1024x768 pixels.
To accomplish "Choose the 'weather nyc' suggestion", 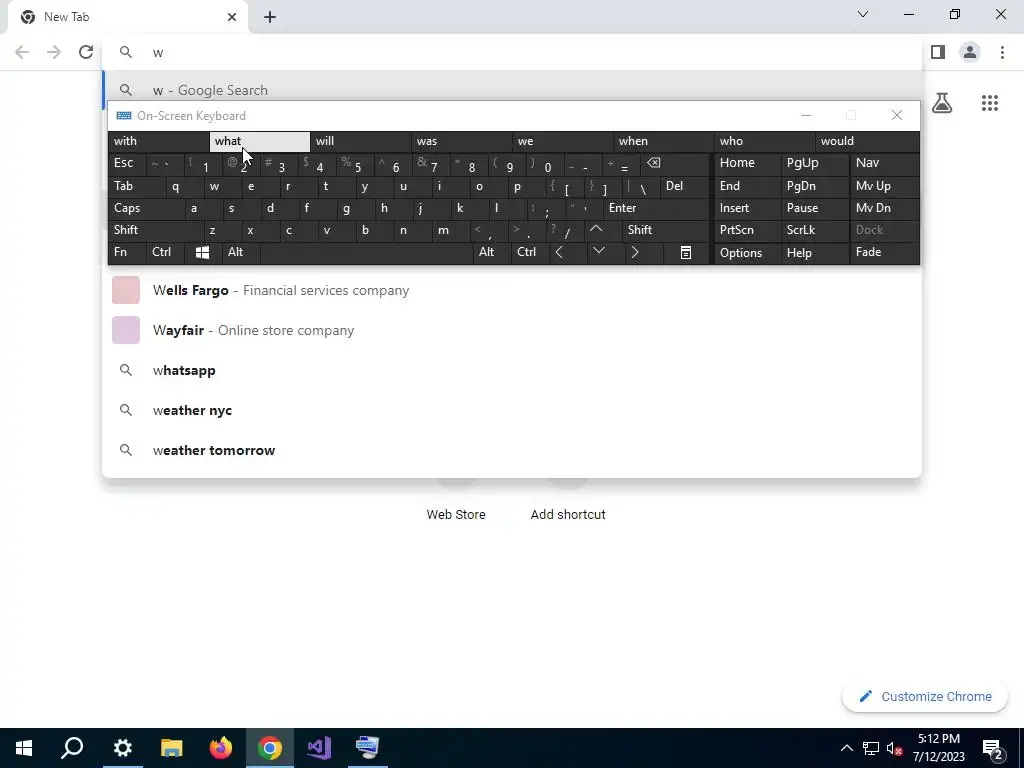I will coord(513,410).
